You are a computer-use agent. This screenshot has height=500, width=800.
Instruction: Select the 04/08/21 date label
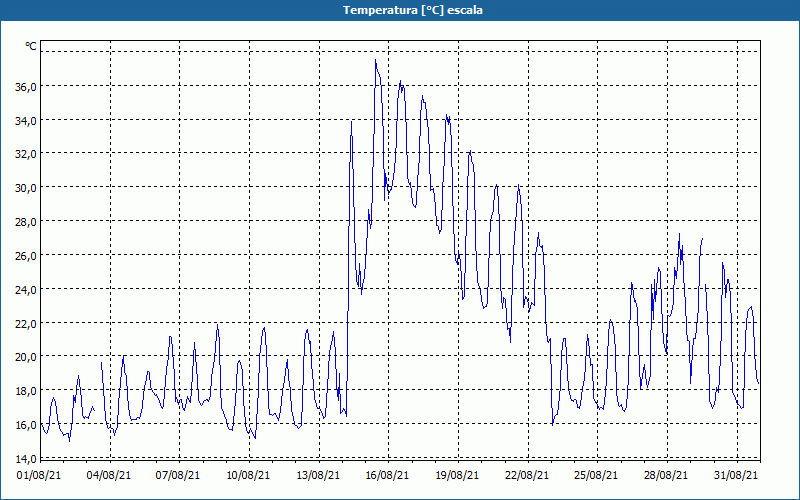[109, 475]
